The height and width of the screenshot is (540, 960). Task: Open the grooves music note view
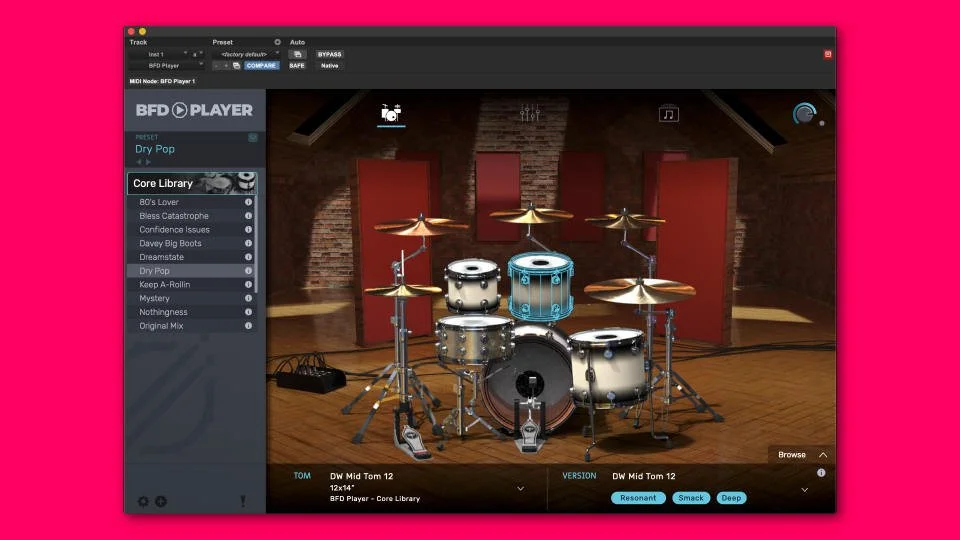coord(669,113)
